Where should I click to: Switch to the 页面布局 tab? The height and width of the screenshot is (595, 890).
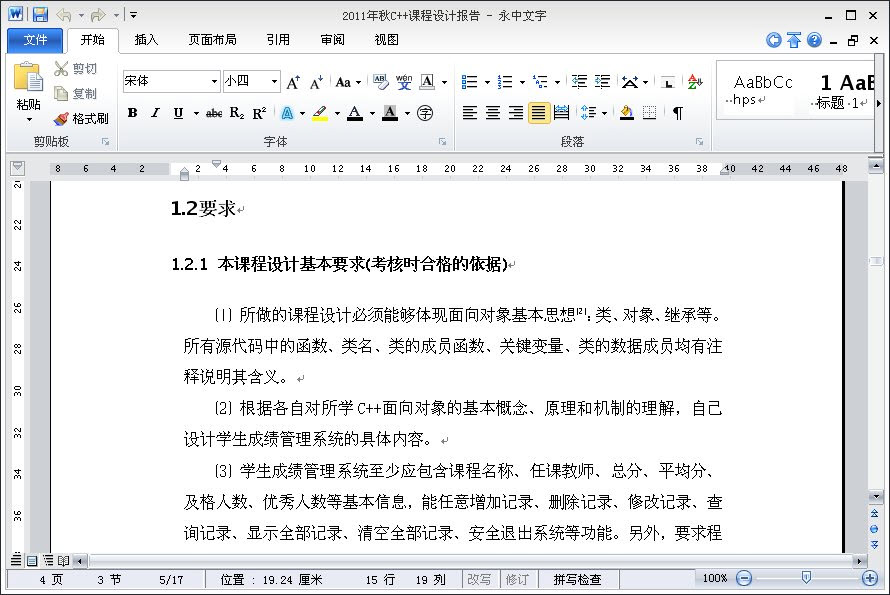212,39
